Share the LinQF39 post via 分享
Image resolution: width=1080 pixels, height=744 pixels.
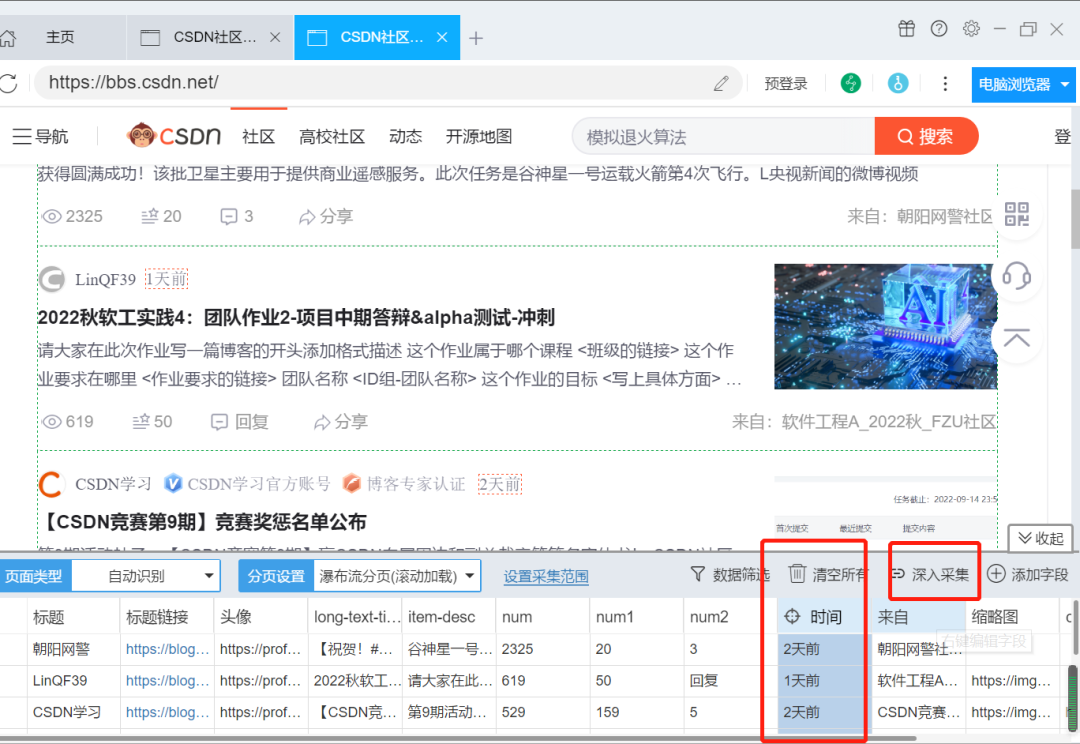click(340, 422)
